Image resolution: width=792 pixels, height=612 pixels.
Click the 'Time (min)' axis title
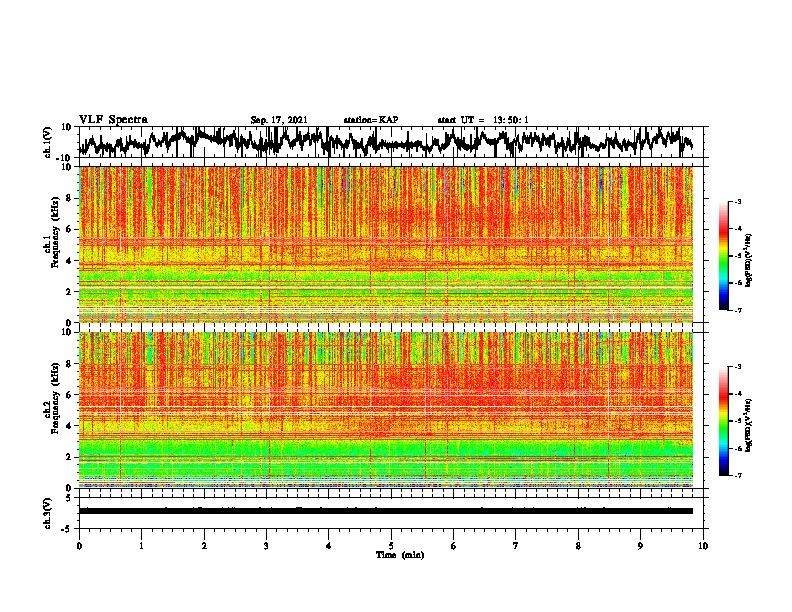[x=400, y=555]
